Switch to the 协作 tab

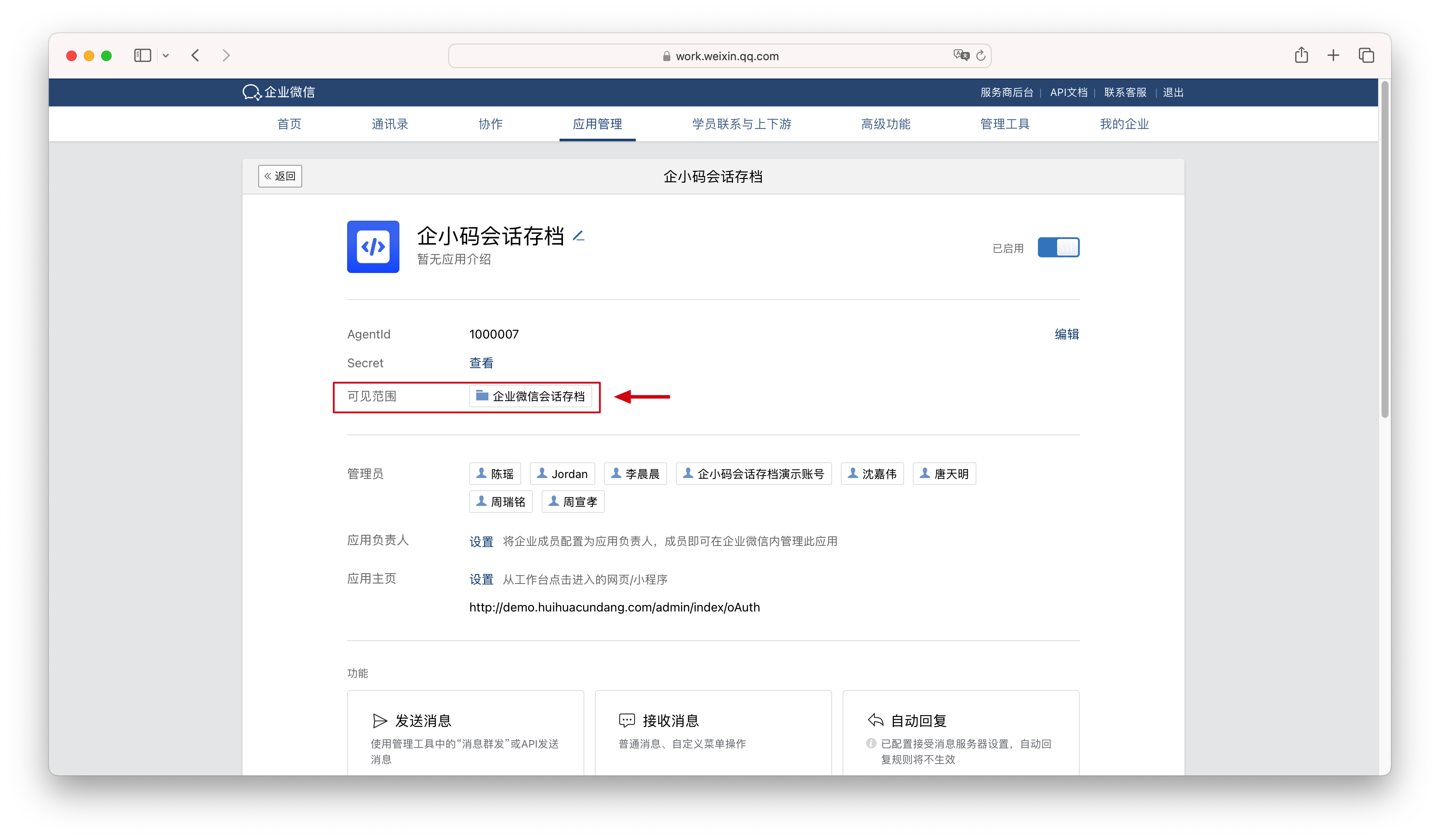490,124
